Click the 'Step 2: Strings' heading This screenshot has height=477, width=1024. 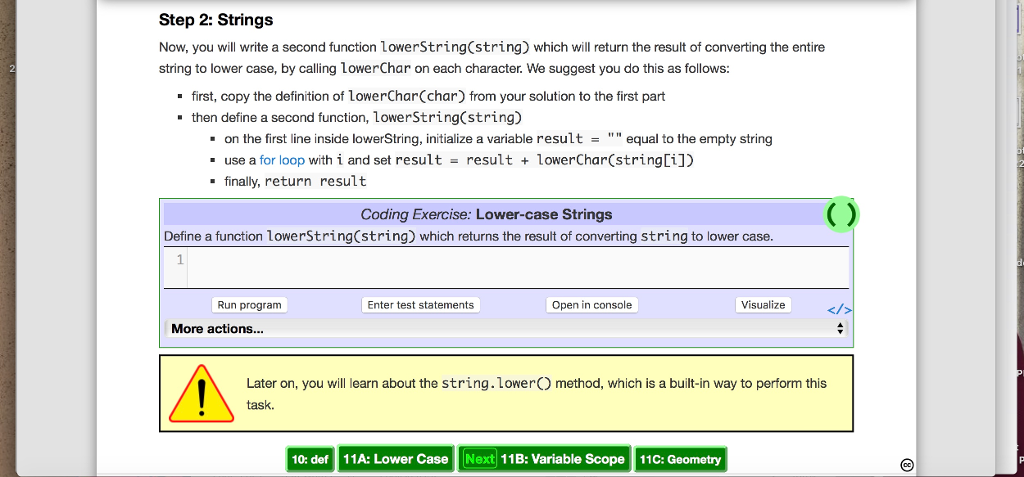click(x=216, y=20)
